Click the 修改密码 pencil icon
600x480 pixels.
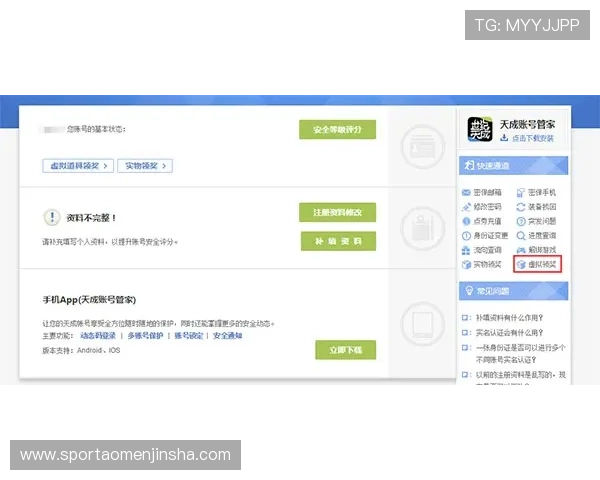coord(466,207)
